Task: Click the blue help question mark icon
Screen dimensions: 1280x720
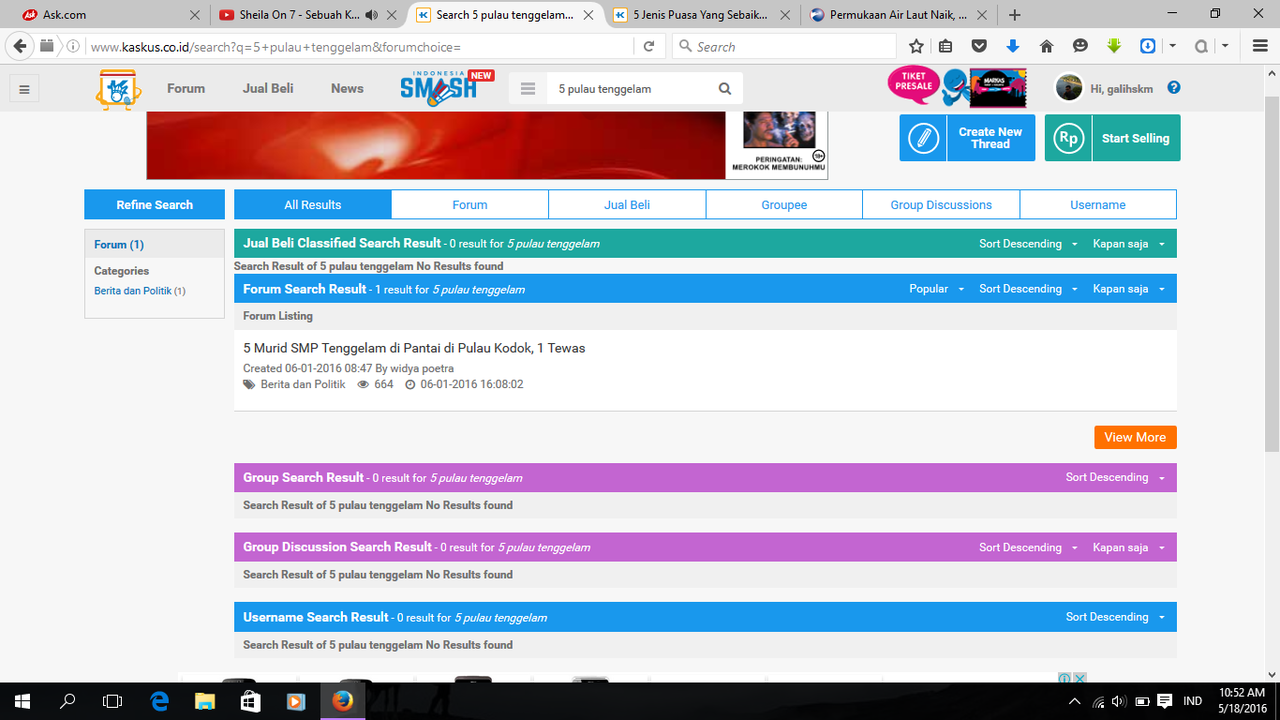Action: click(x=1174, y=88)
